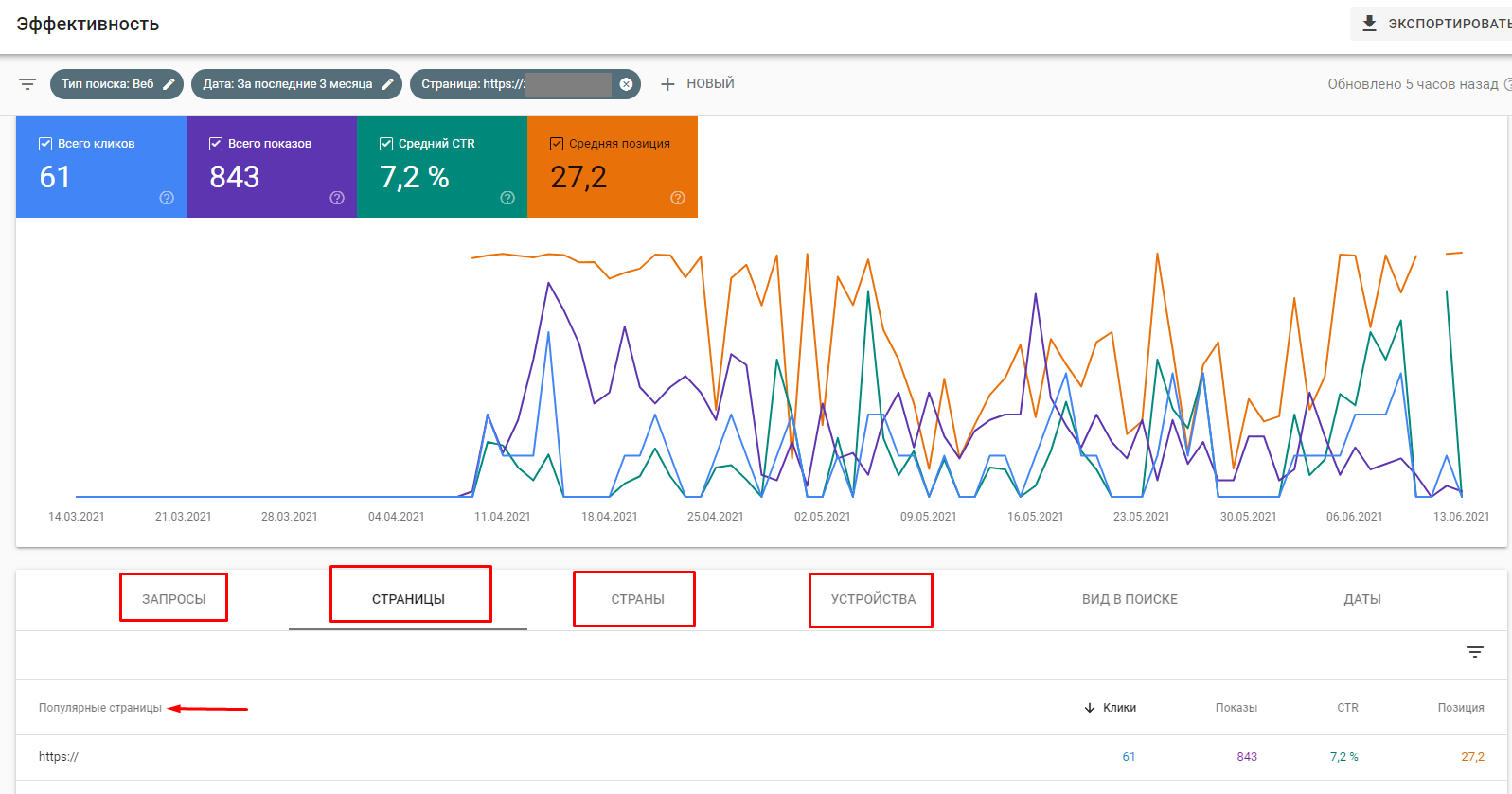Switch to the Устройства tab
This screenshot has height=794, width=1512.
872,599
